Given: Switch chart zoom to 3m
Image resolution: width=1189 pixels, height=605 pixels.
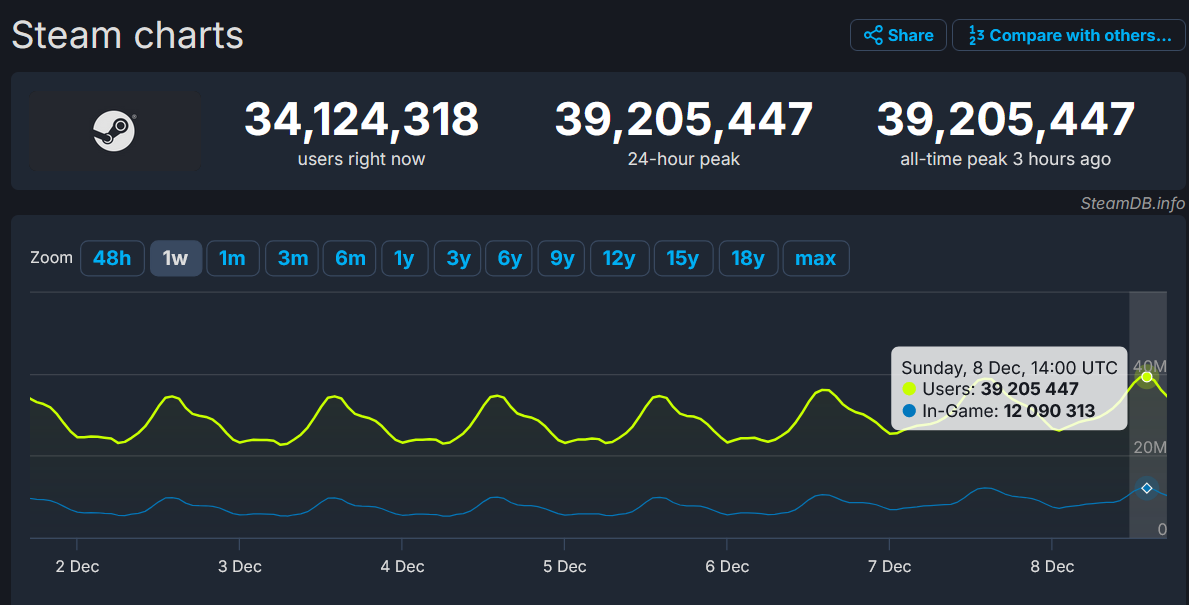Looking at the screenshot, I should coord(292,259).
